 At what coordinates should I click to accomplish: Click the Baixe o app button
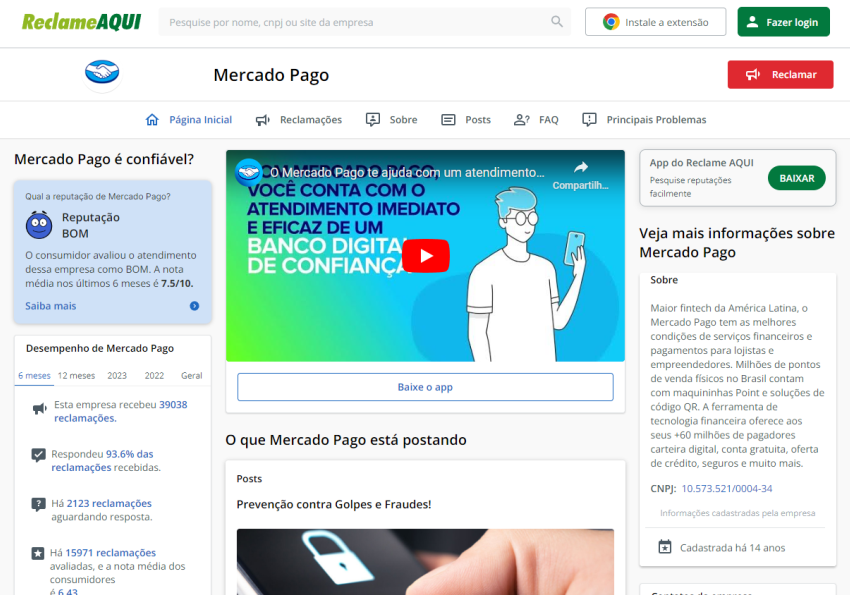pyautogui.click(x=425, y=387)
